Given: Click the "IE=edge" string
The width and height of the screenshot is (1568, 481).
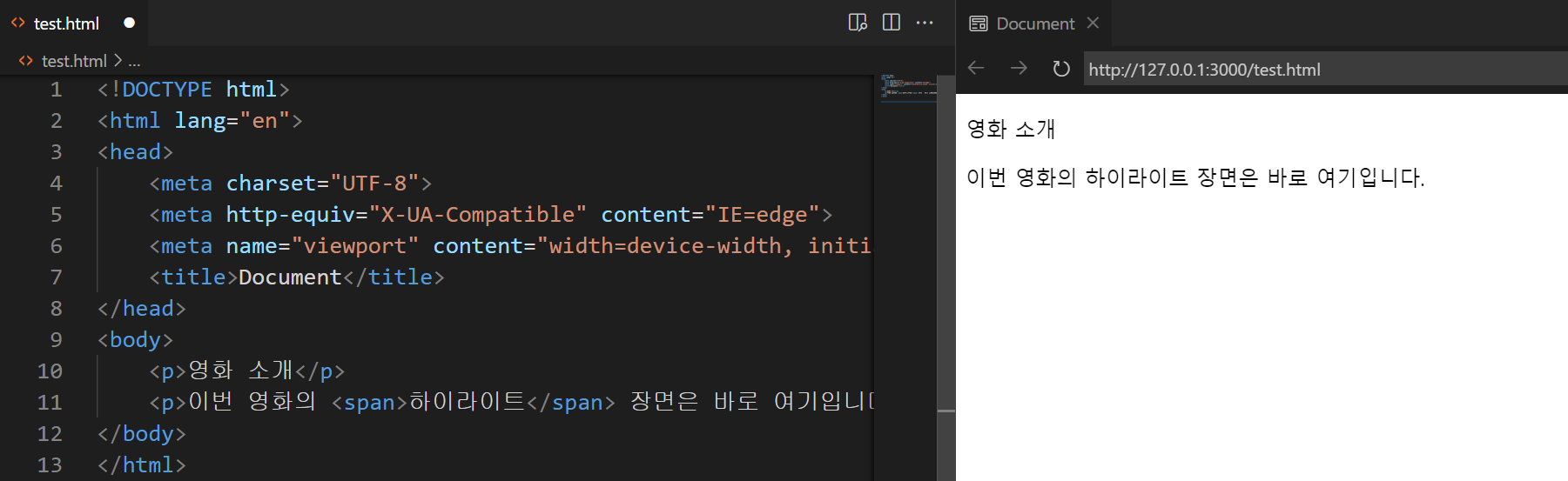Looking at the screenshot, I should 763,215.
